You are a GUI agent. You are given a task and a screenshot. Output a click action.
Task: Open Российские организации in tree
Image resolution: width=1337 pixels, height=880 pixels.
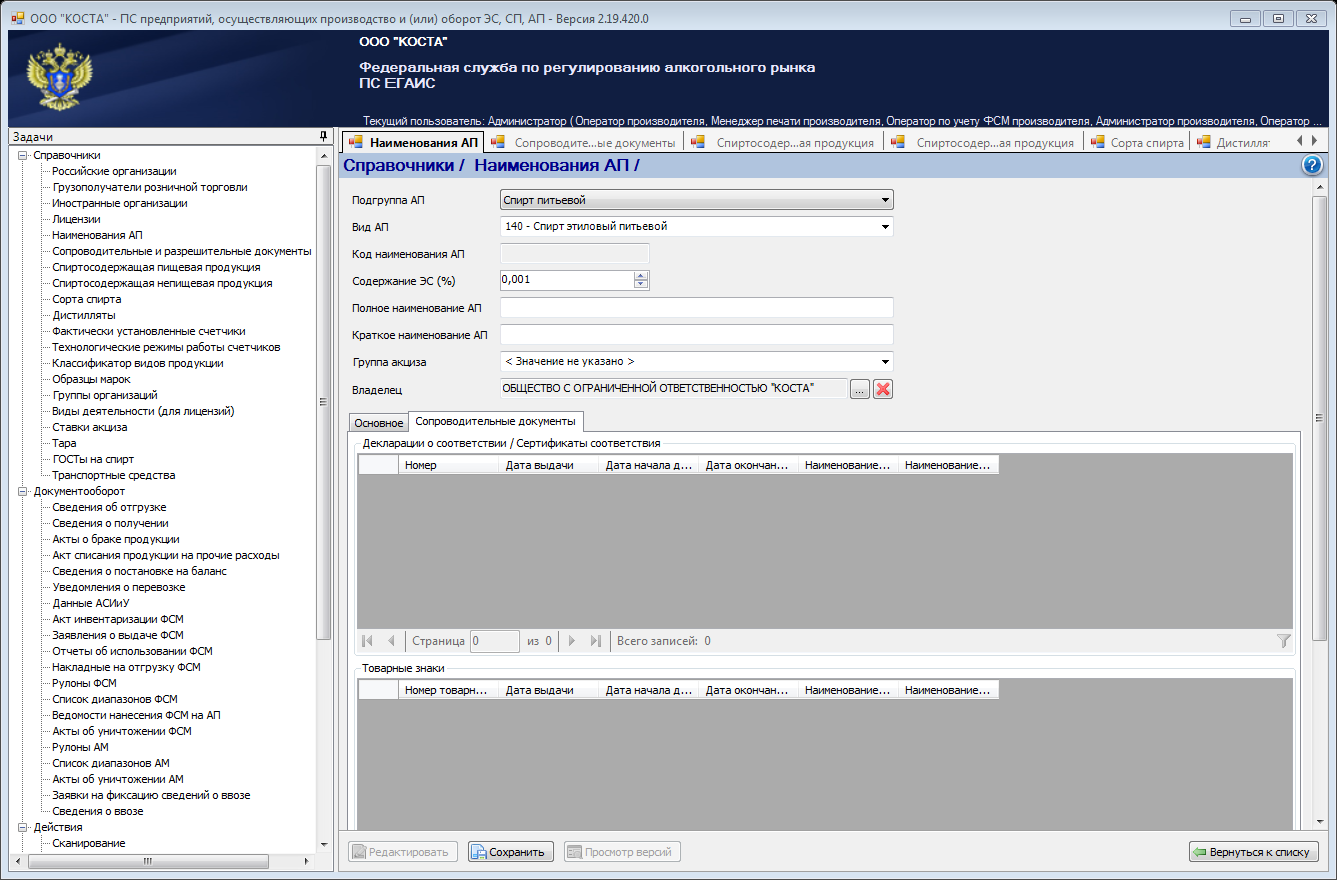114,171
